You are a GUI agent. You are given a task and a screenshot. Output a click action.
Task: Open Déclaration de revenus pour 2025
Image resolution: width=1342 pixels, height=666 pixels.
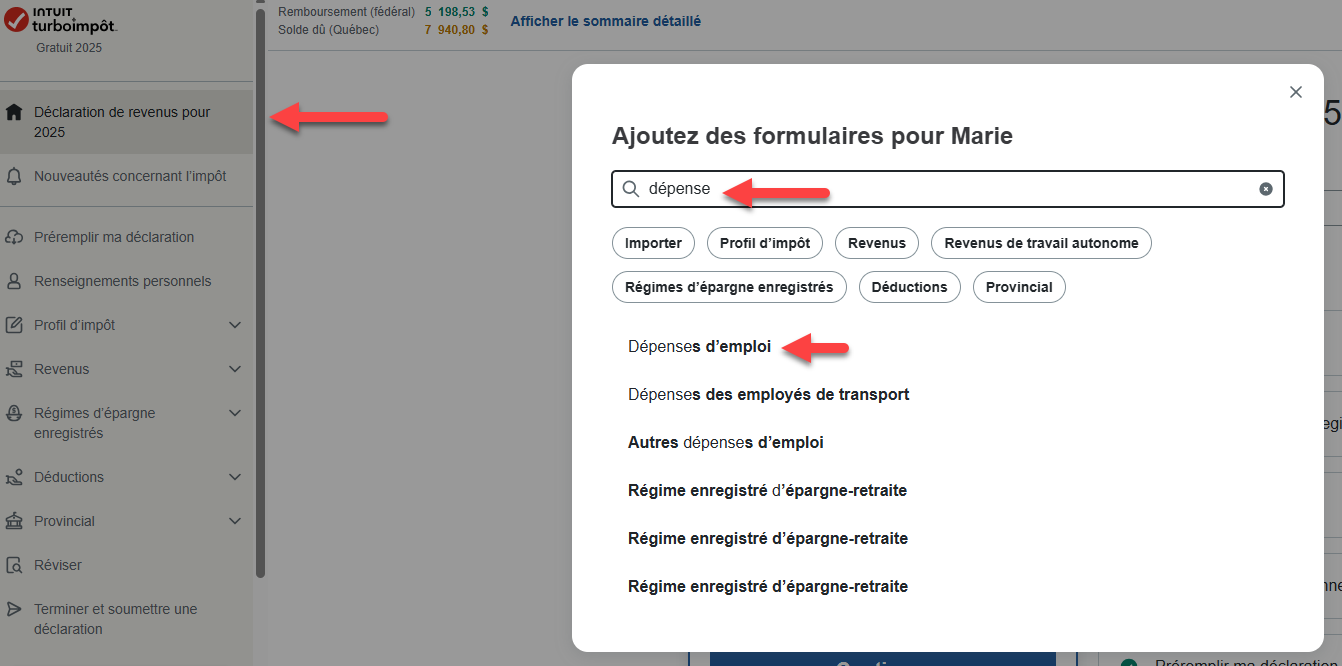pos(127,122)
